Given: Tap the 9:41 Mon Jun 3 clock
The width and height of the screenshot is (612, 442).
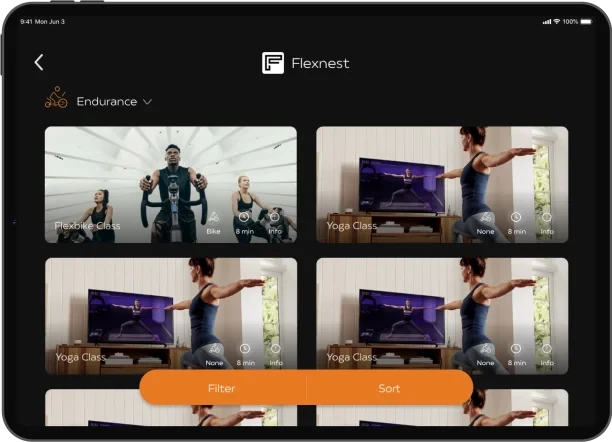Looking at the screenshot, I should coord(43,21).
